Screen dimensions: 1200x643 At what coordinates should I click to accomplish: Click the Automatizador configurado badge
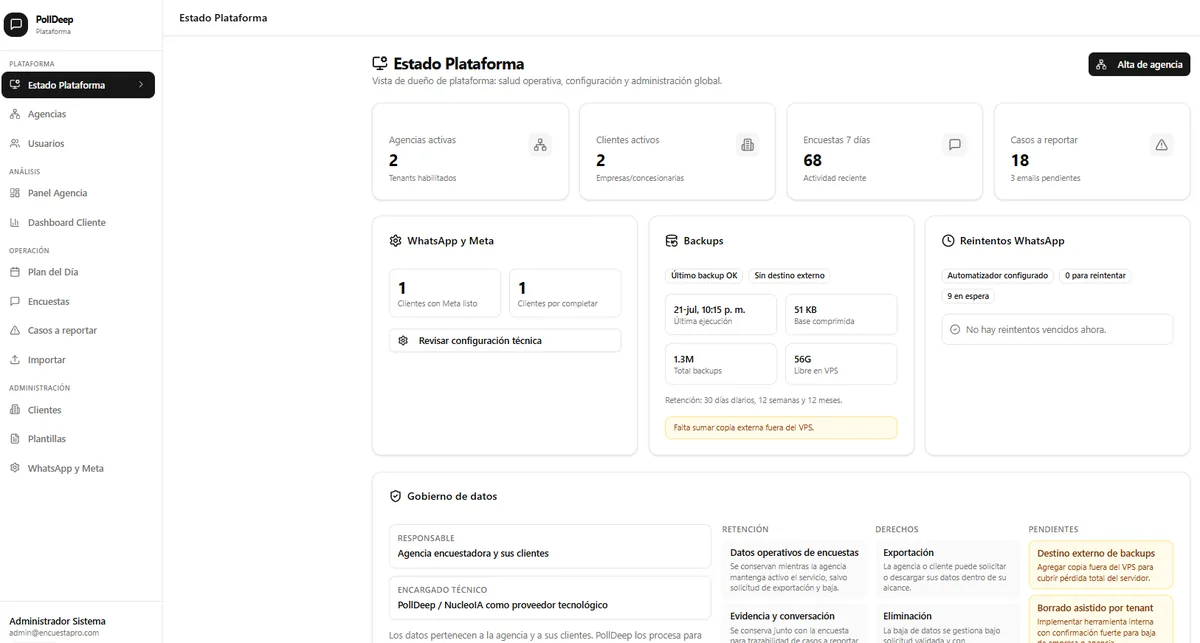point(998,276)
